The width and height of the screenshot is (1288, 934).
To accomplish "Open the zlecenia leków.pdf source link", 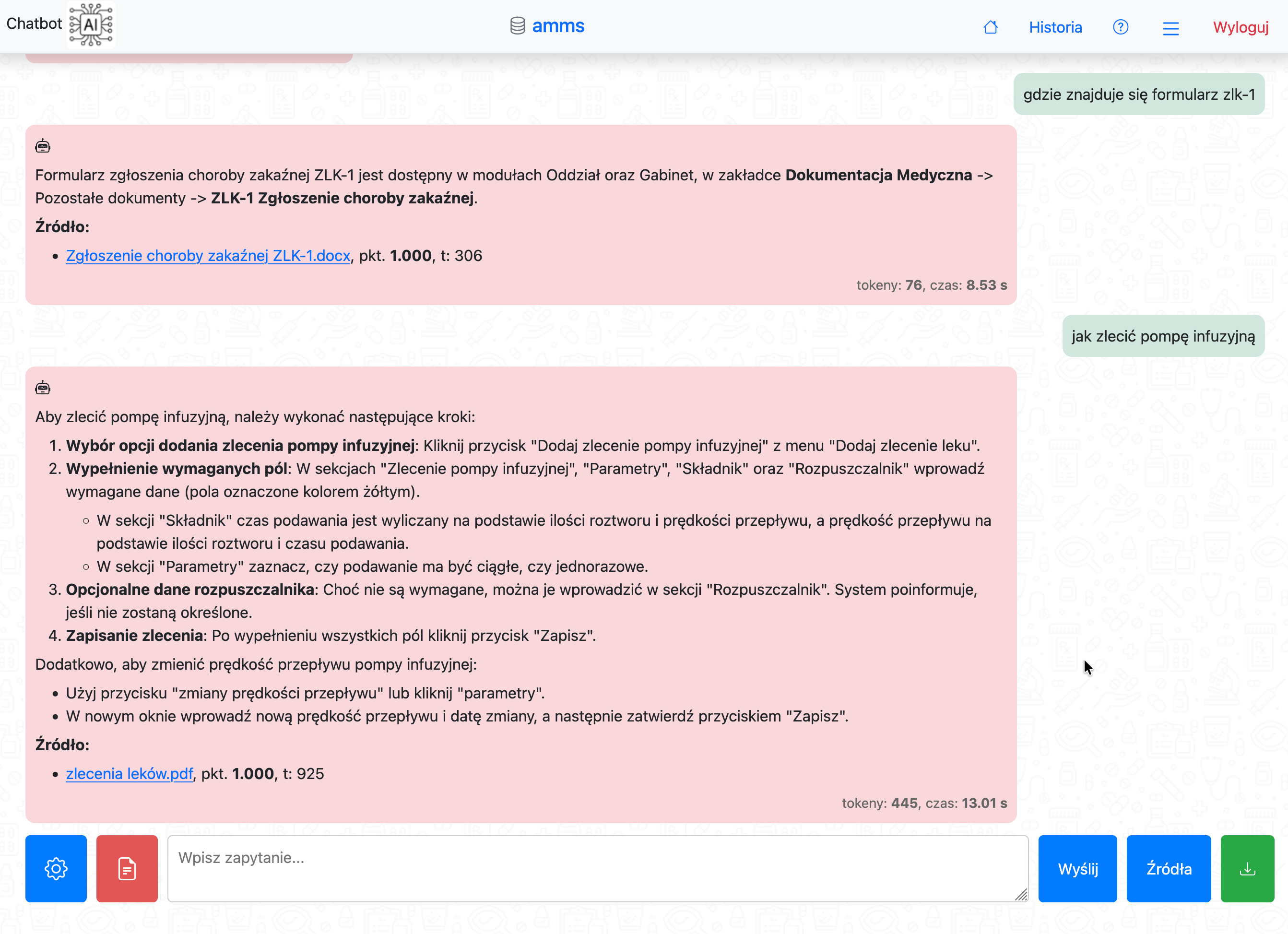I will 130,773.
